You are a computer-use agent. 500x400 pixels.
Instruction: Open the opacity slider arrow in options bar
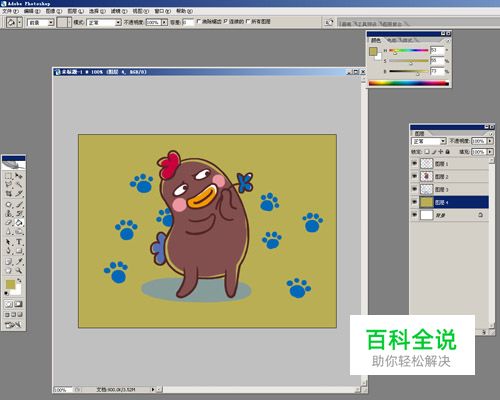(x=164, y=23)
